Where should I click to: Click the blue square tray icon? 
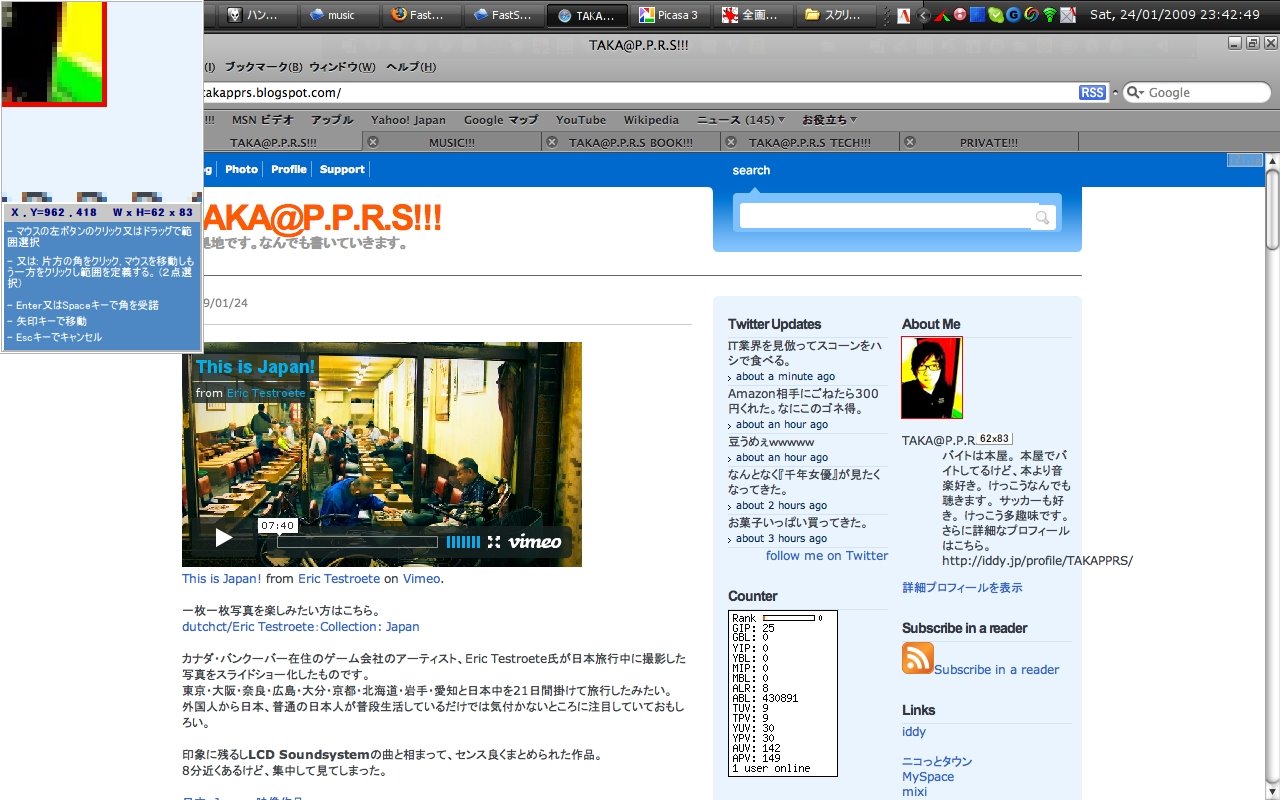click(x=978, y=15)
